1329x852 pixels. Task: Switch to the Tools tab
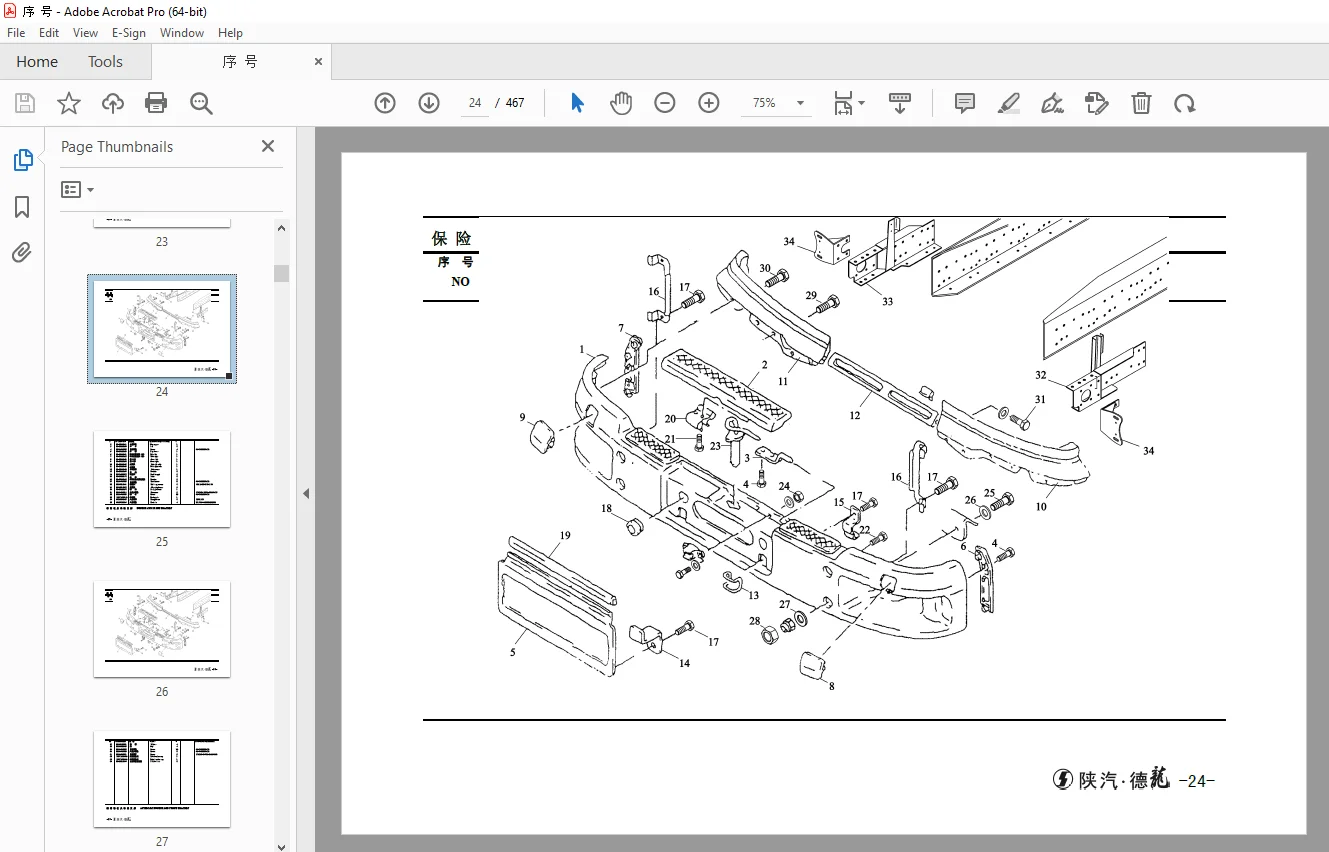pyautogui.click(x=105, y=61)
